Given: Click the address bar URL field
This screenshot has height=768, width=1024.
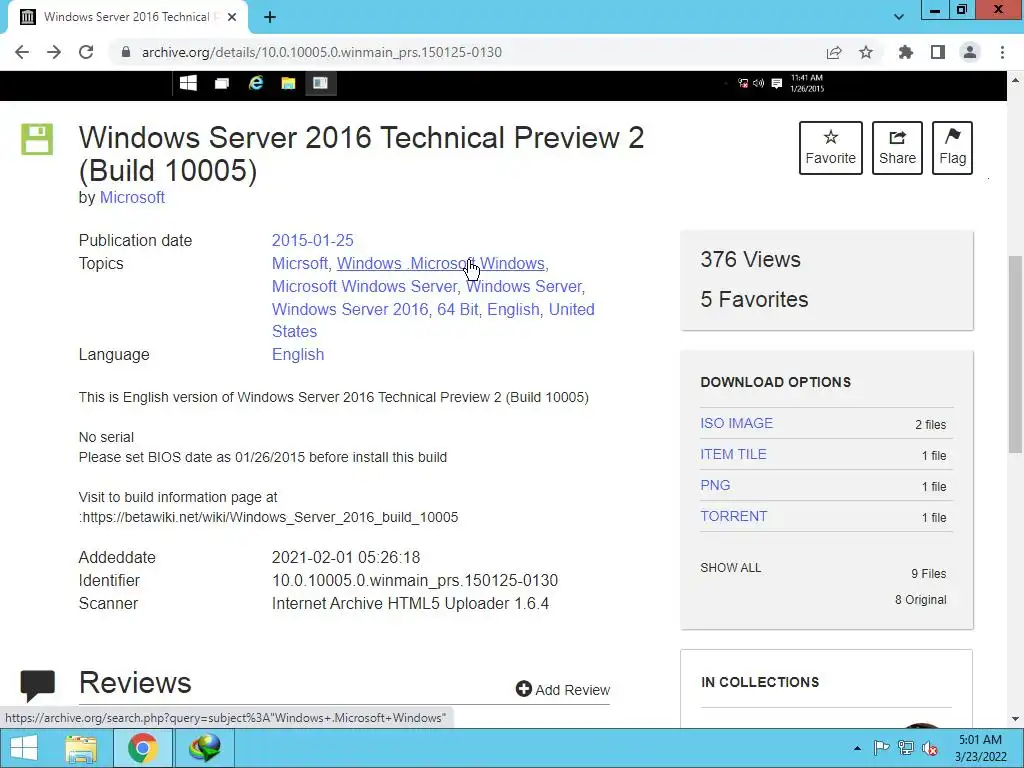Looking at the screenshot, I should click(321, 52).
